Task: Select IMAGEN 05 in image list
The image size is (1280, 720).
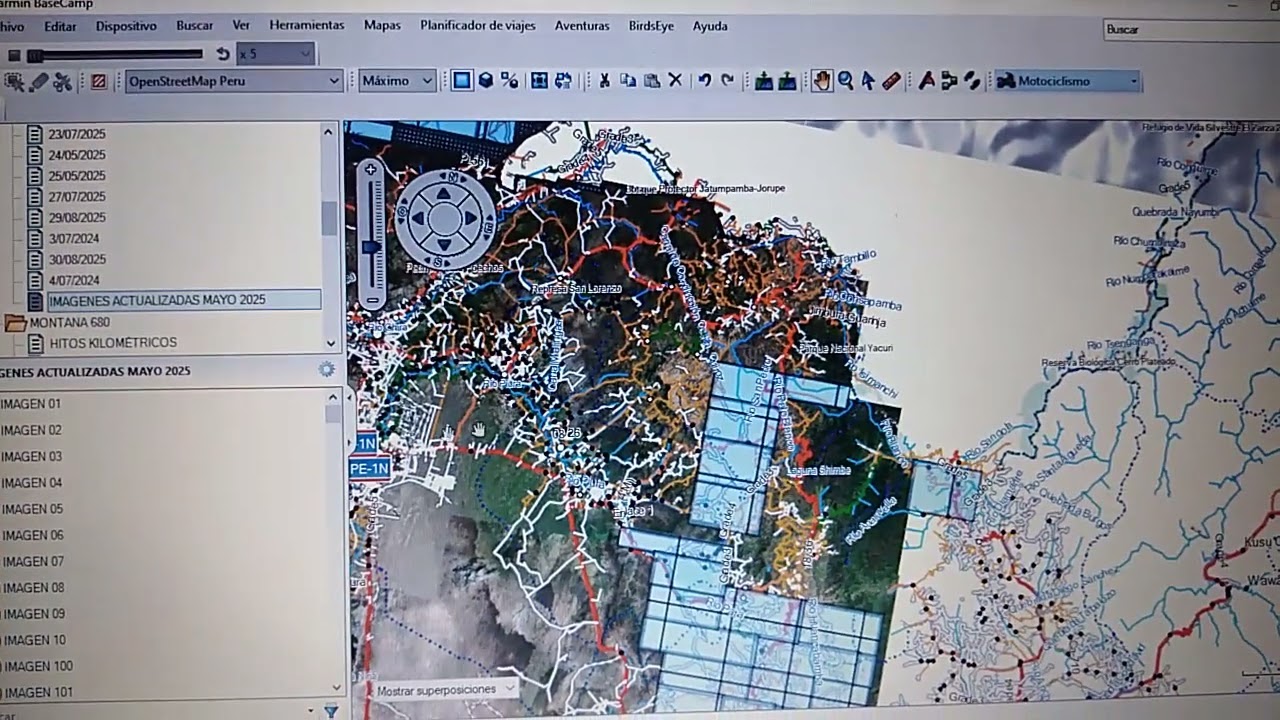Action: (x=32, y=509)
